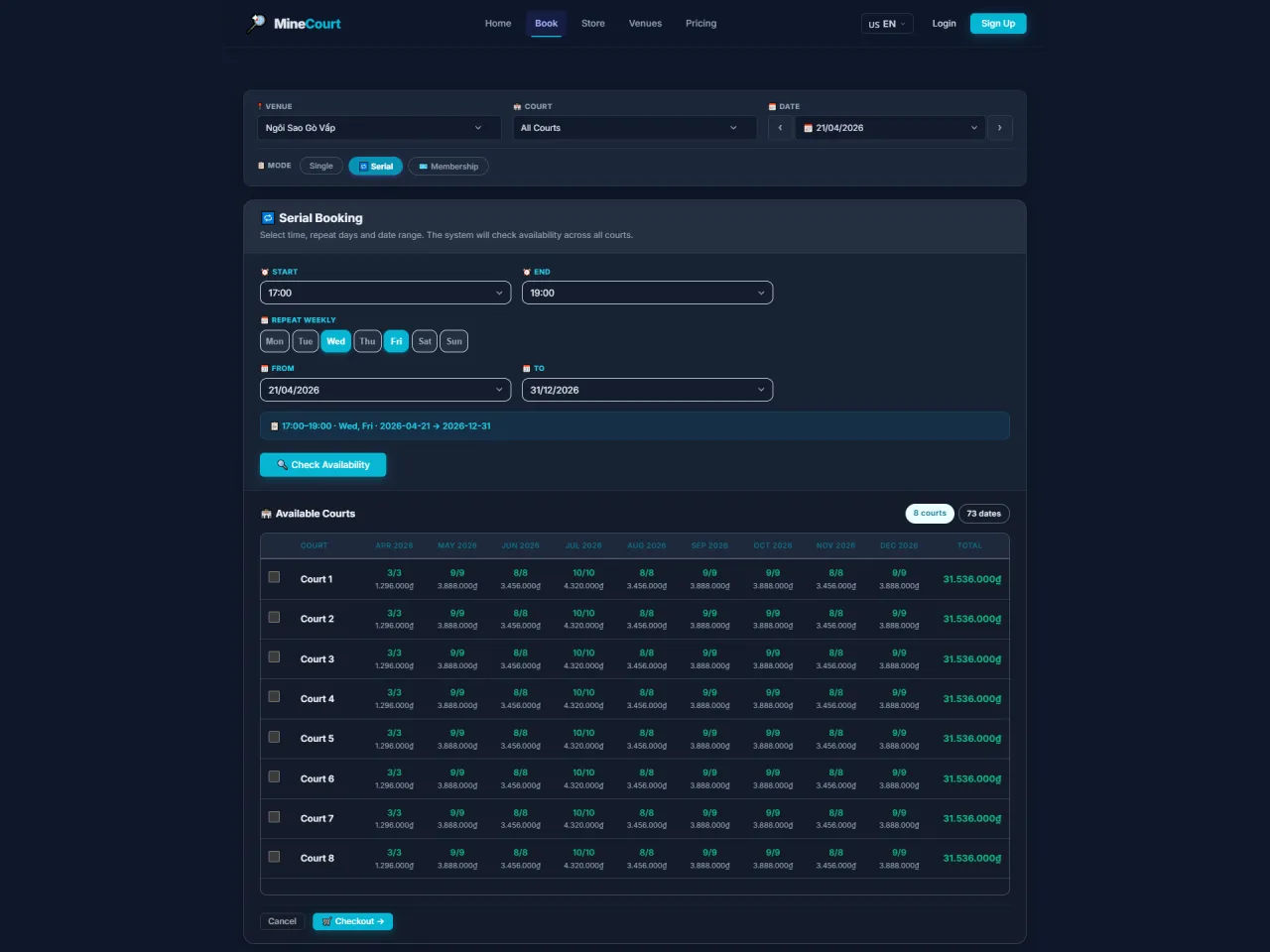This screenshot has height=952, width=1270.
Task: Click the Sign Up button
Action: click(998, 24)
